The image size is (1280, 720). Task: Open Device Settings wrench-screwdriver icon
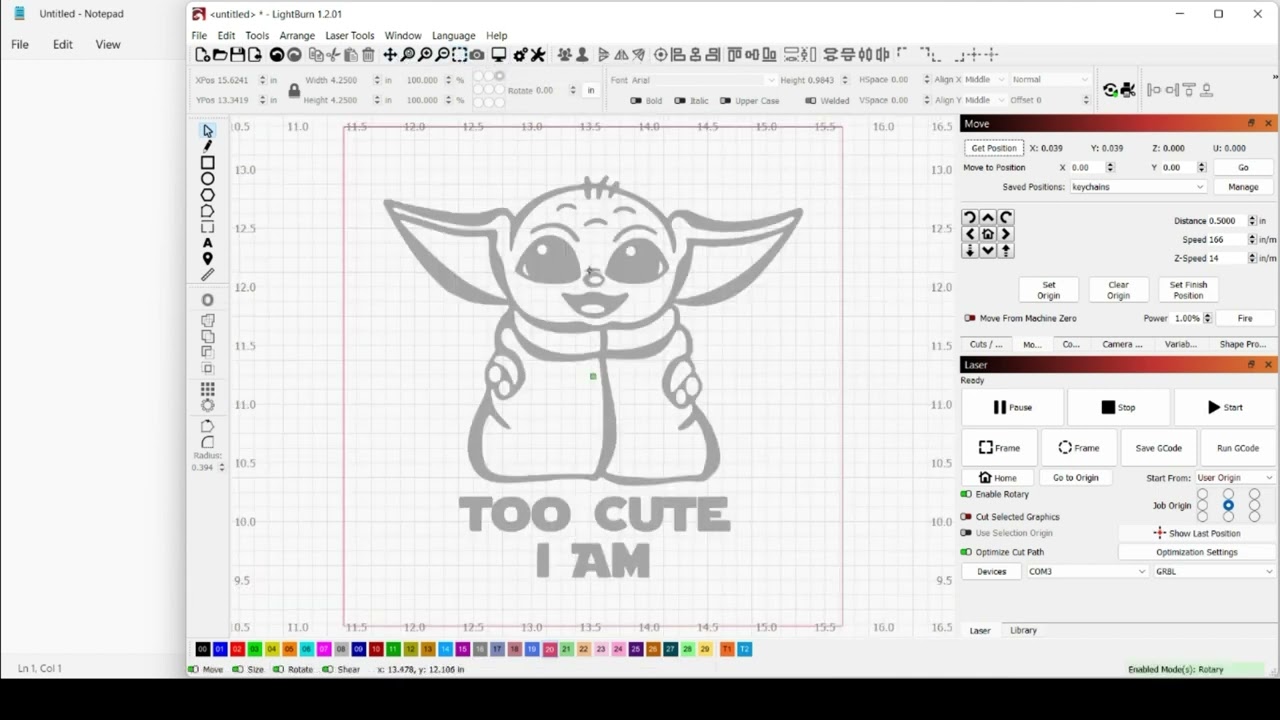tap(538, 55)
